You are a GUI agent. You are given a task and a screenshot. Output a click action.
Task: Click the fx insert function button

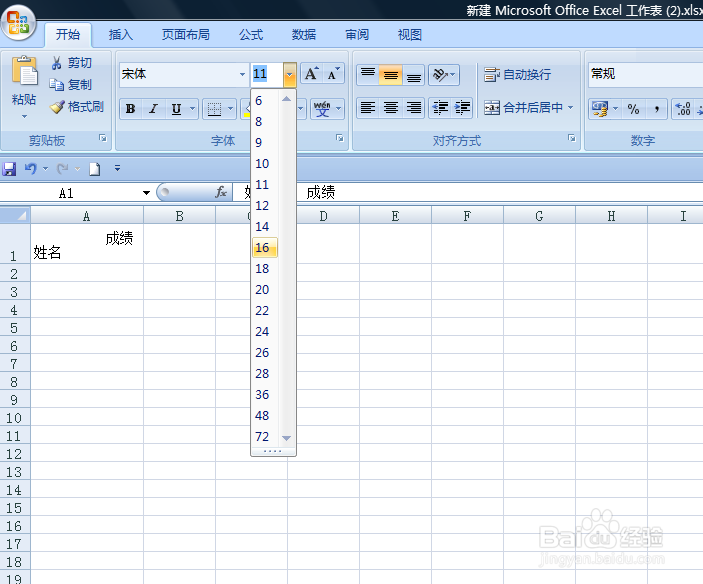pyautogui.click(x=221, y=193)
